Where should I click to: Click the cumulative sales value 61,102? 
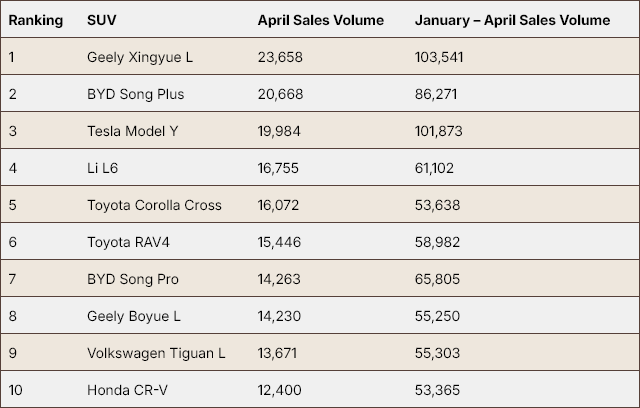coord(435,168)
